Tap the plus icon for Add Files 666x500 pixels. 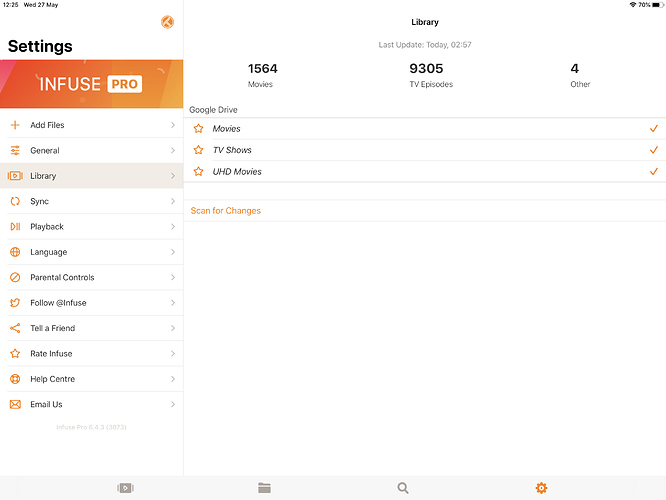(x=15, y=125)
